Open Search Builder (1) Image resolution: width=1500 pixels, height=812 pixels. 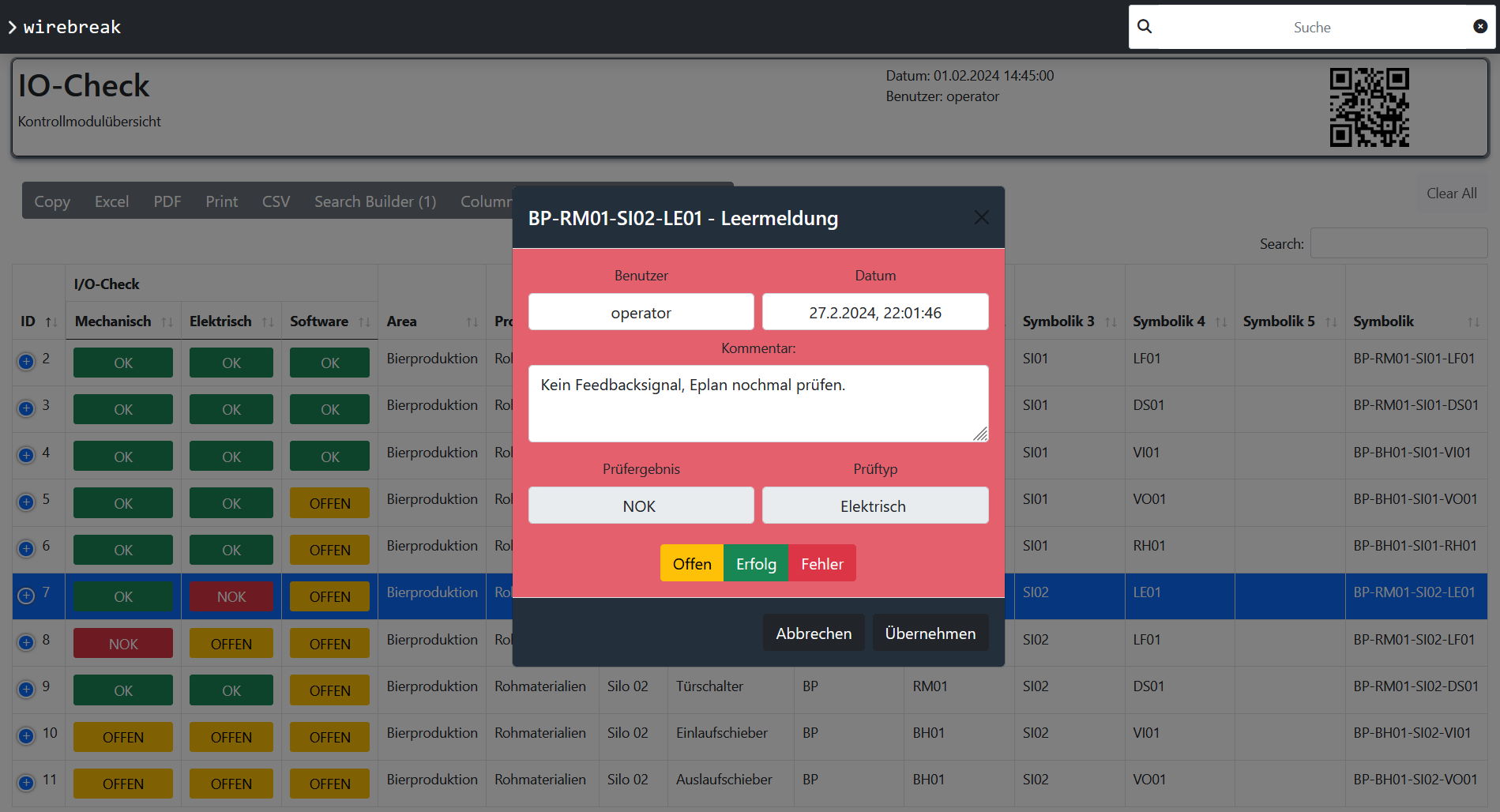[x=375, y=201]
